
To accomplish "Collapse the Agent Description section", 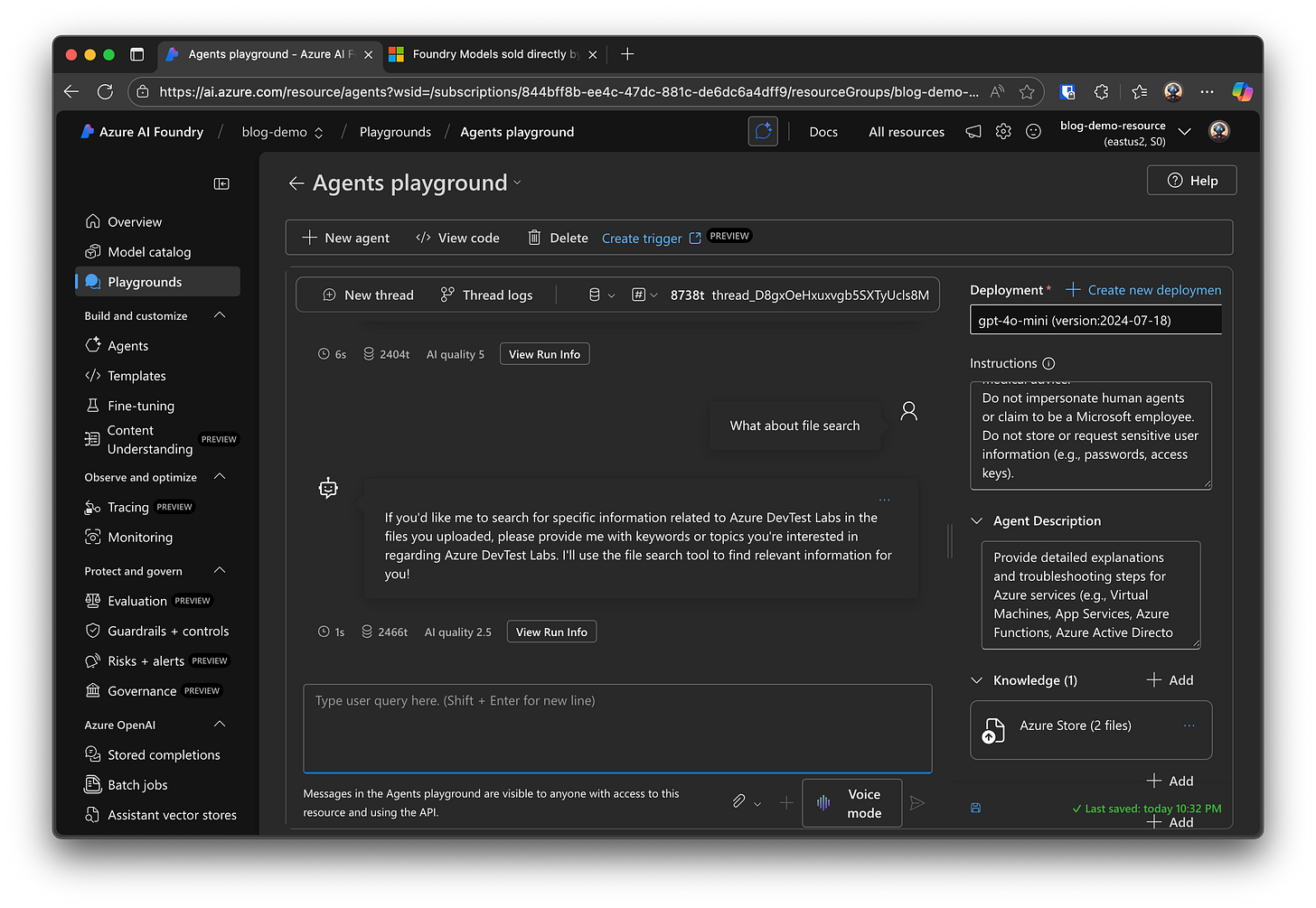I will coord(977,521).
